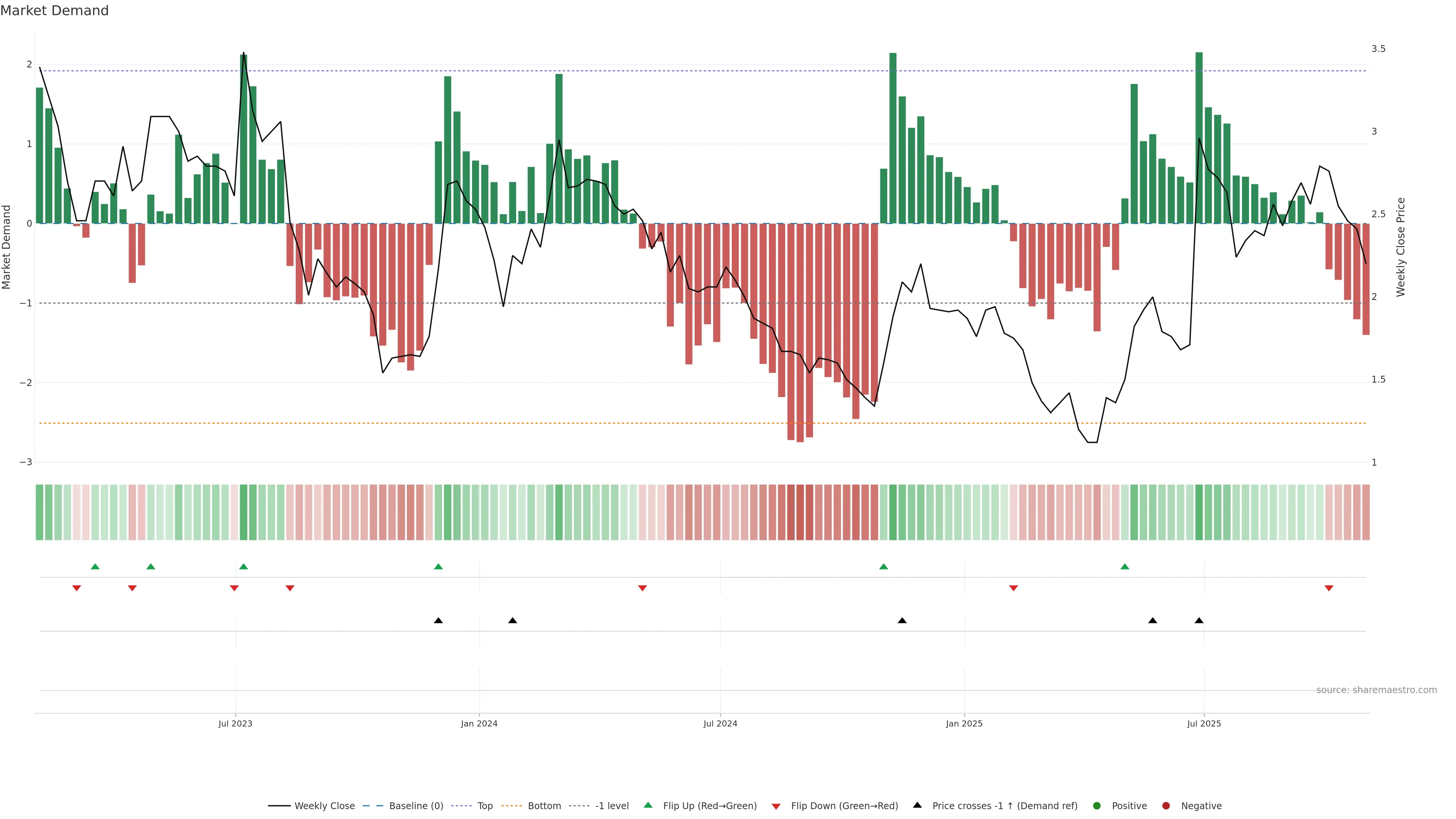Image resolution: width=1456 pixels, height=819 pixels.
Task: Click the rightmost black price-cross triangle marker
Action: tap(1199, 621)
